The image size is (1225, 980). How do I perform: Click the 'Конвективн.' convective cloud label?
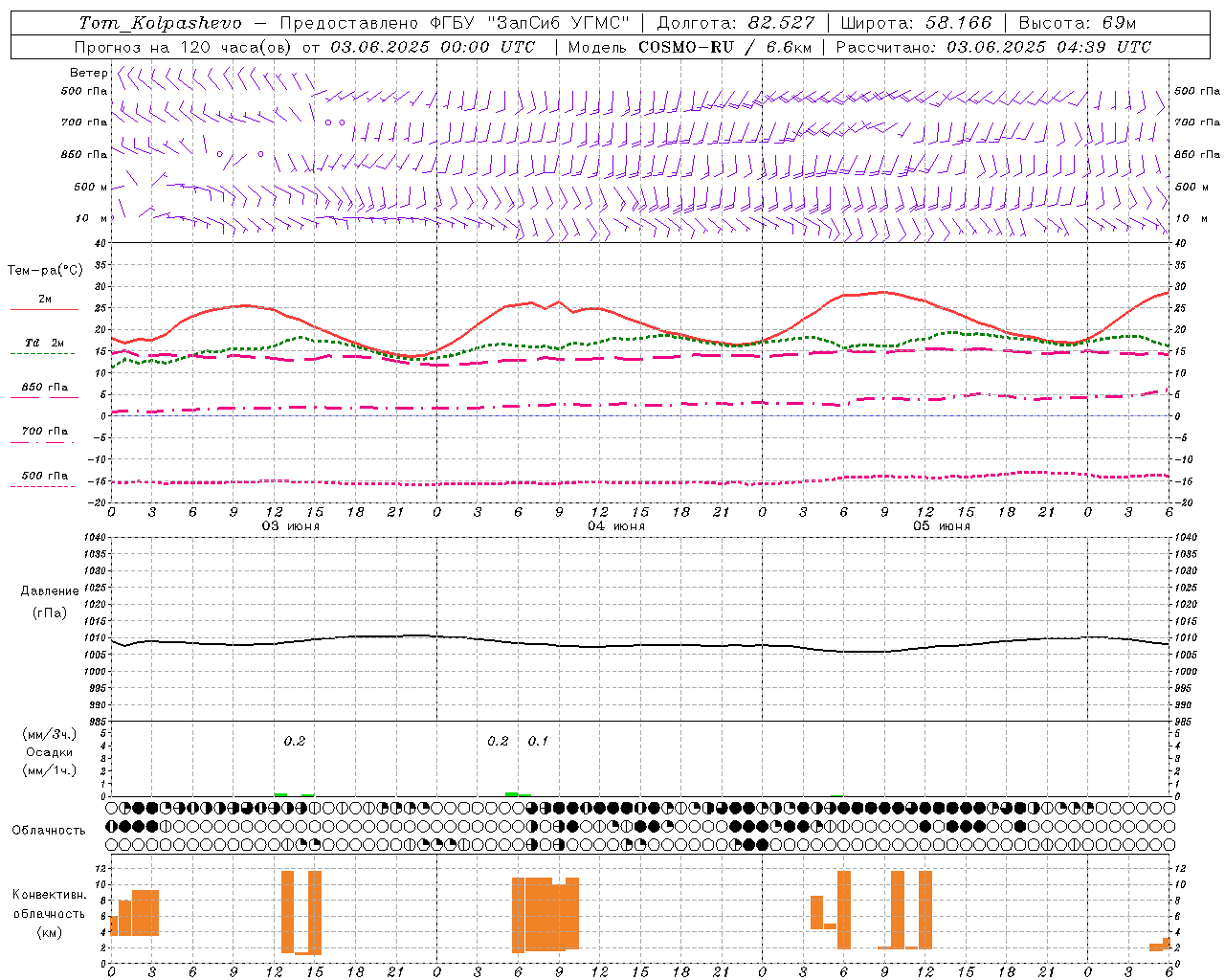pyautogui.click(x=50, y=894)
